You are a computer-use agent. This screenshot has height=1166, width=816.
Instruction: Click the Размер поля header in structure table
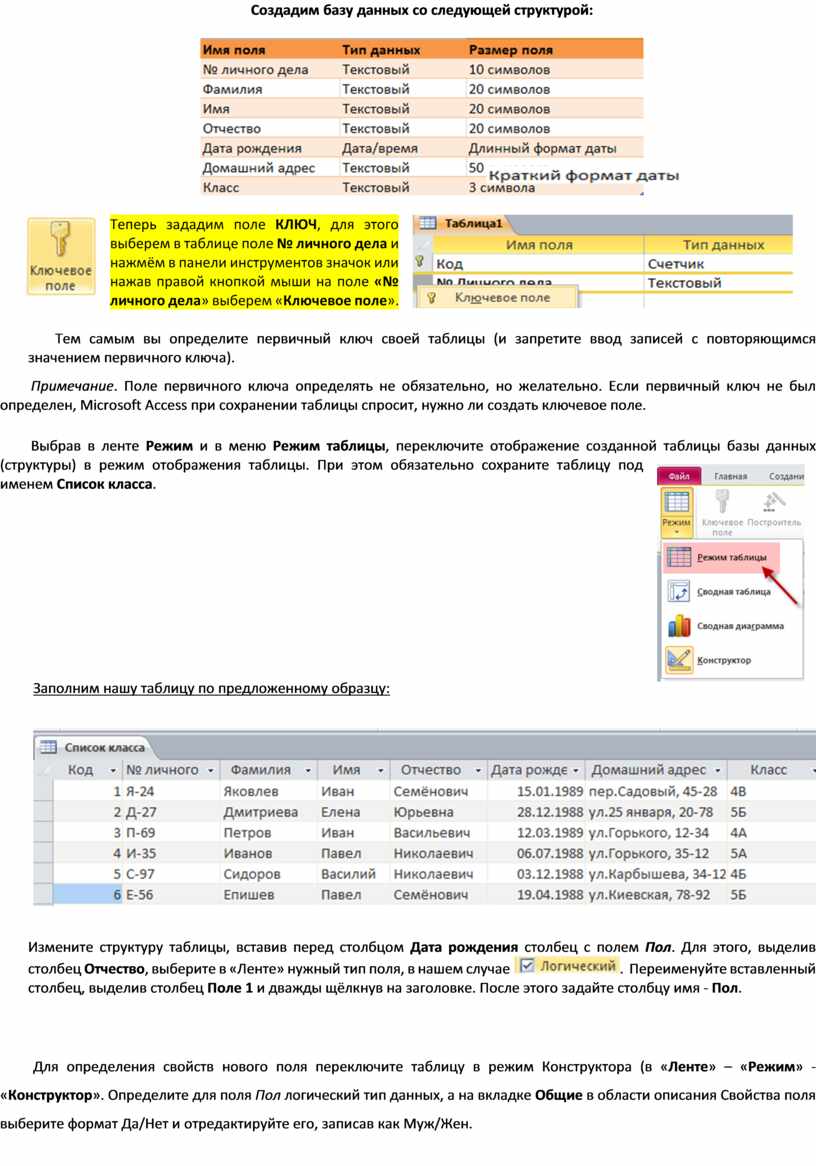coord(511,50)
